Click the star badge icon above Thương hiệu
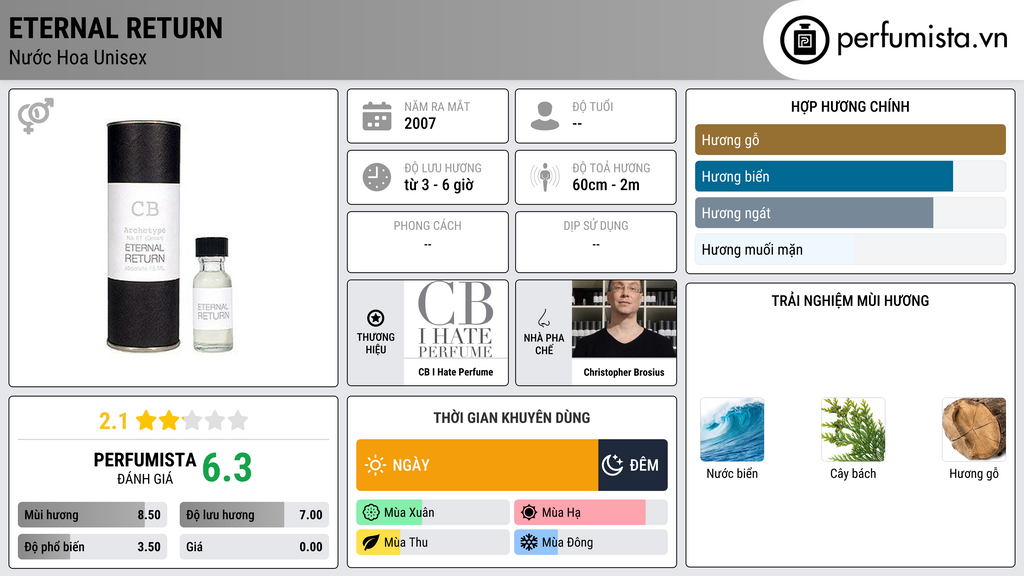Viewport: 1024px width, 576px height. pyautogui.click(x=376, y=318)
